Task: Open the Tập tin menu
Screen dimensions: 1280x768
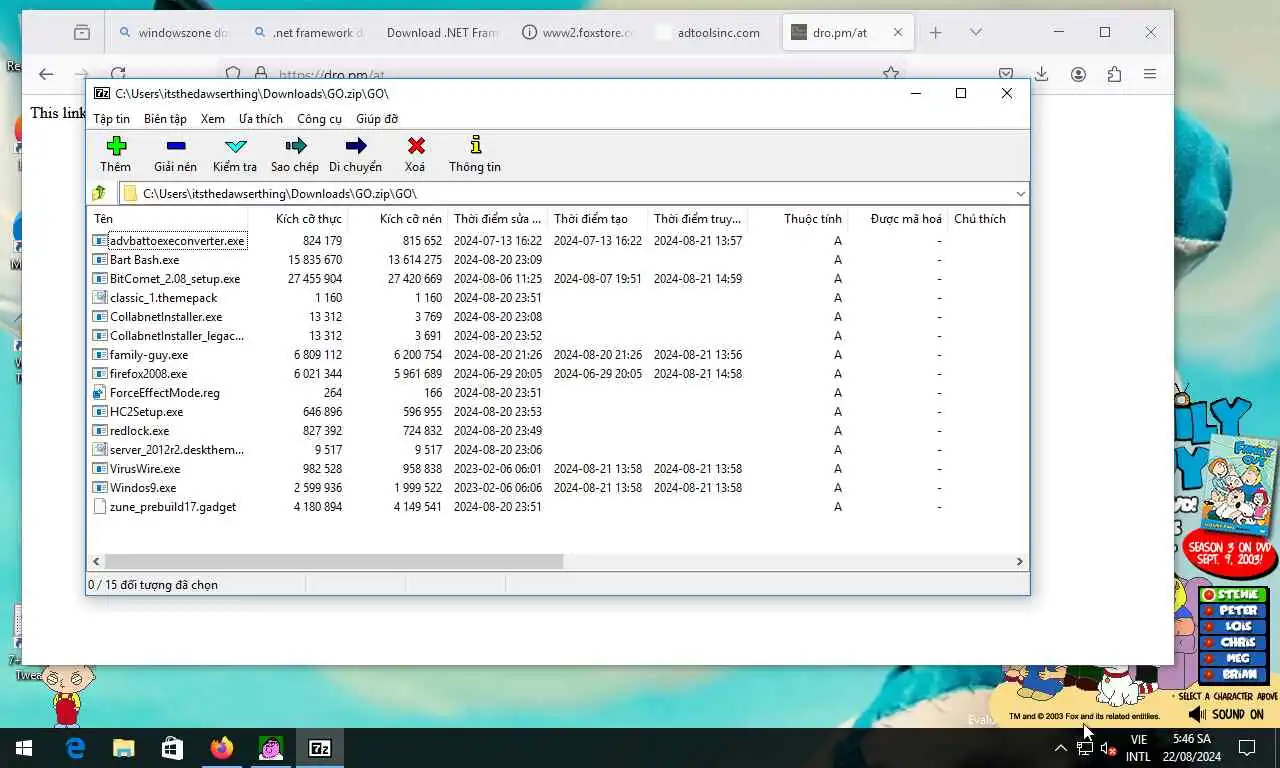Action: 112,119
